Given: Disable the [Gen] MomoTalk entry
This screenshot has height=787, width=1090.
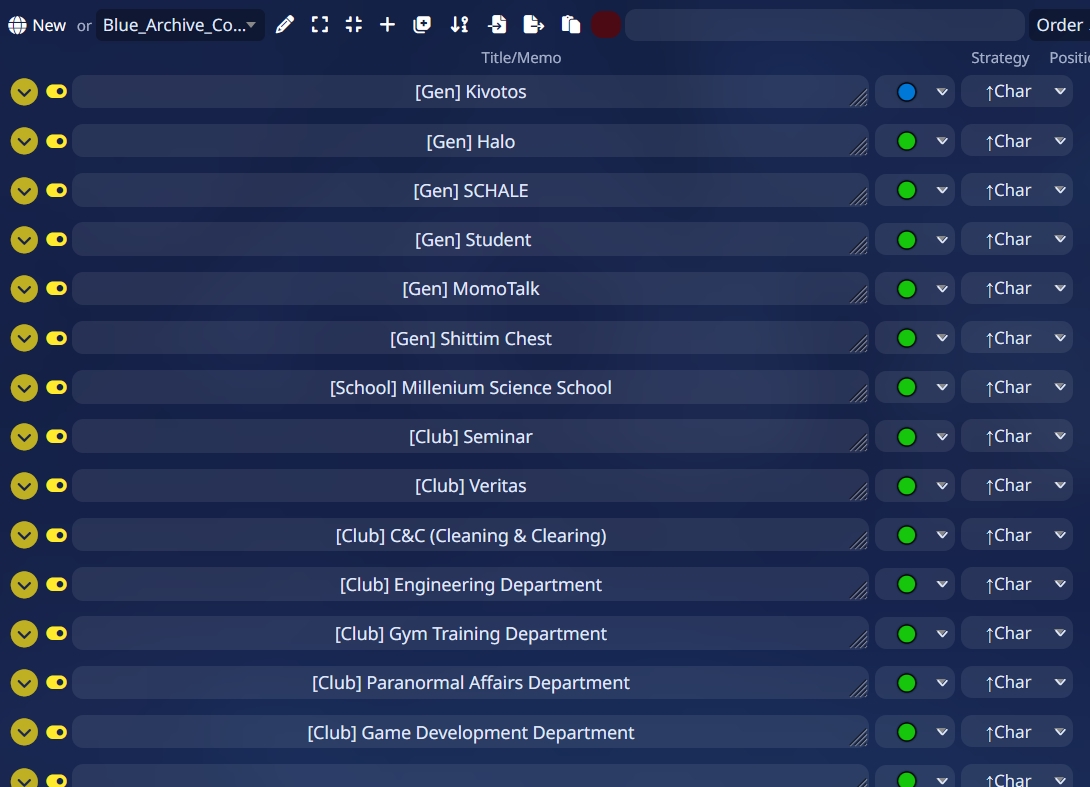Looking at the screenshot, I should (x=56, y=289).
